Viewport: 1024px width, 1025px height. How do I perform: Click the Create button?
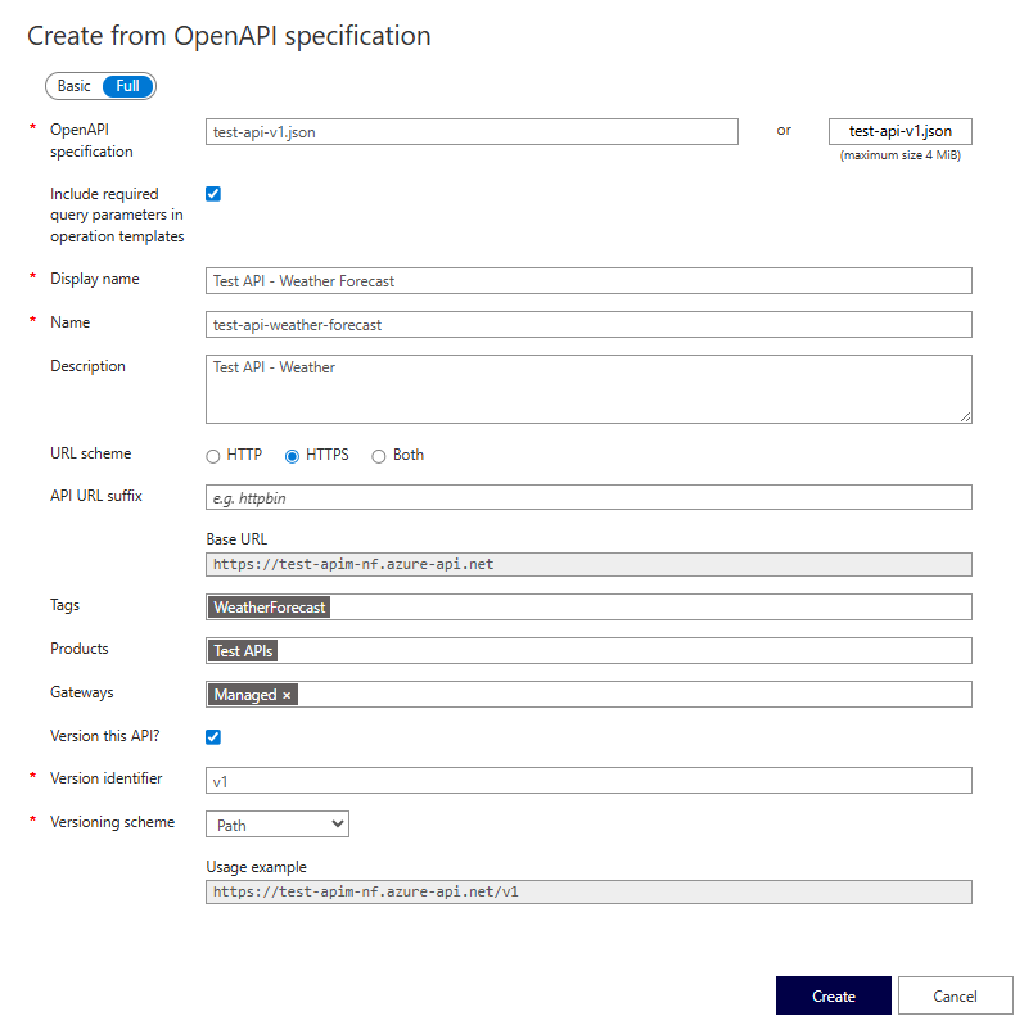(x=833, y=995)
